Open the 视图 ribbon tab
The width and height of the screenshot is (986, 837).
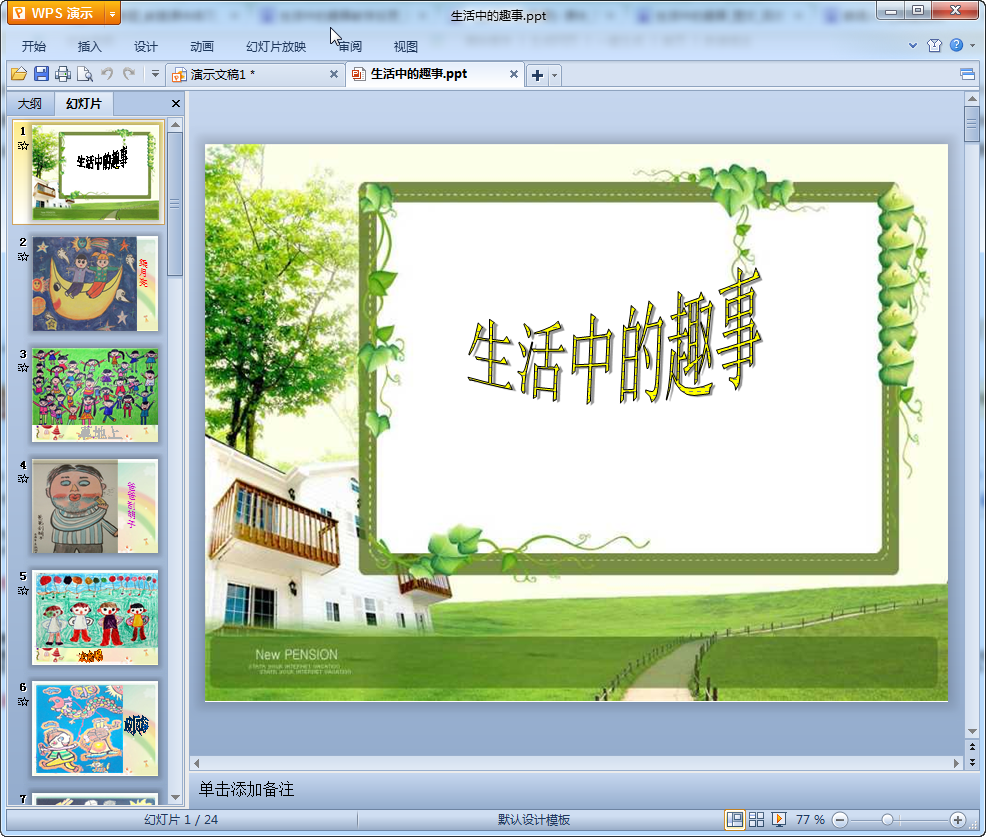pyautogui.click(x=406, y=47)
